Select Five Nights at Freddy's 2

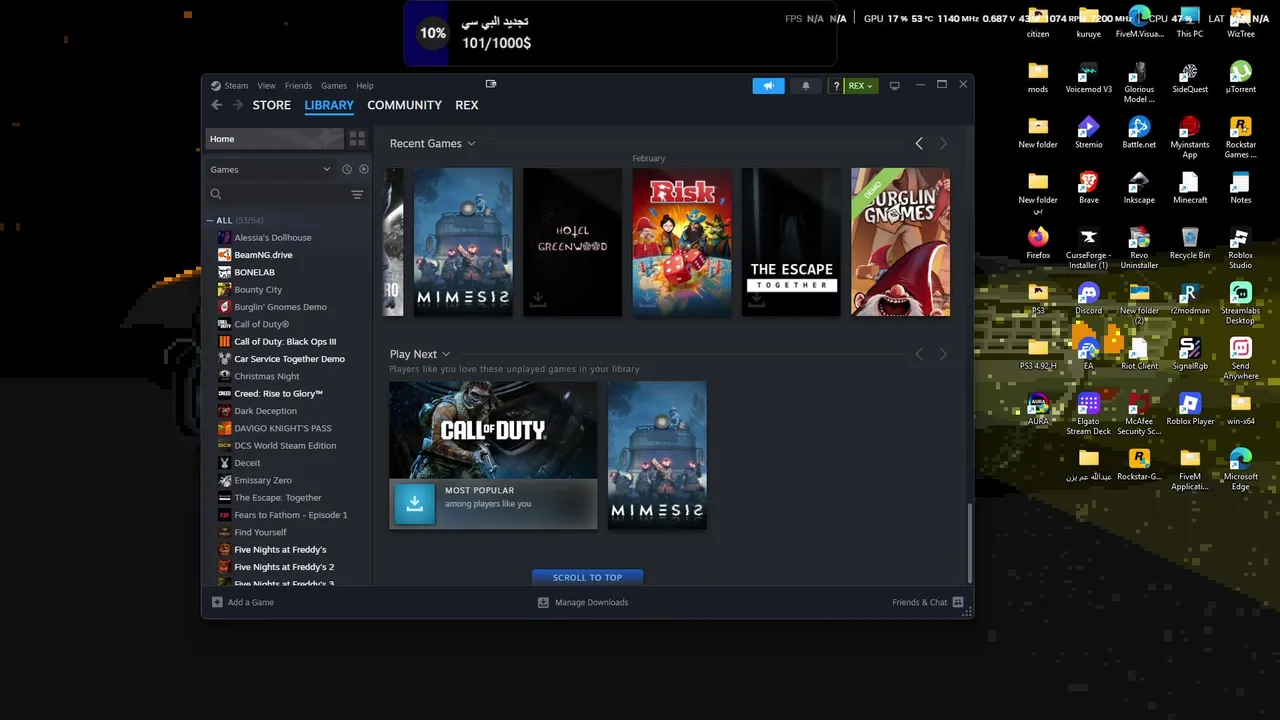pos(284,567)
